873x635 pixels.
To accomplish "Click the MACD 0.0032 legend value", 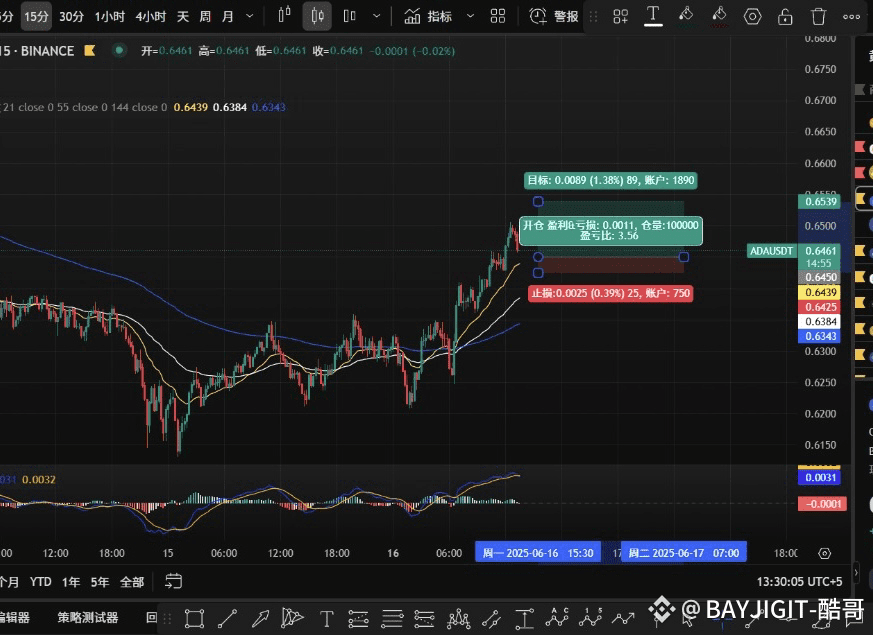I will tap(39, 479).
